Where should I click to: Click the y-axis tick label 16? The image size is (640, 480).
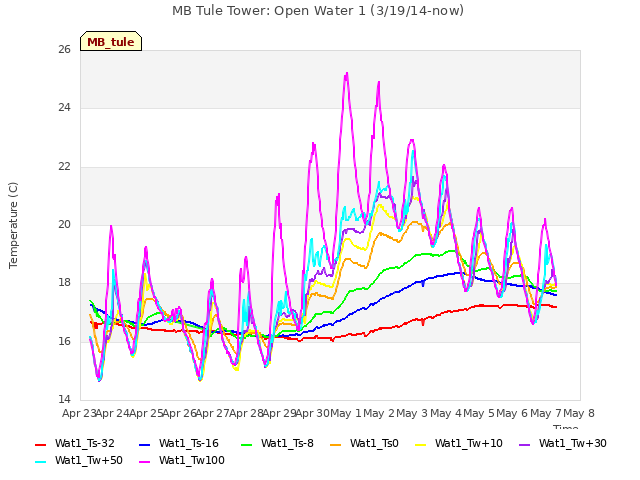[x=64, y=341]
